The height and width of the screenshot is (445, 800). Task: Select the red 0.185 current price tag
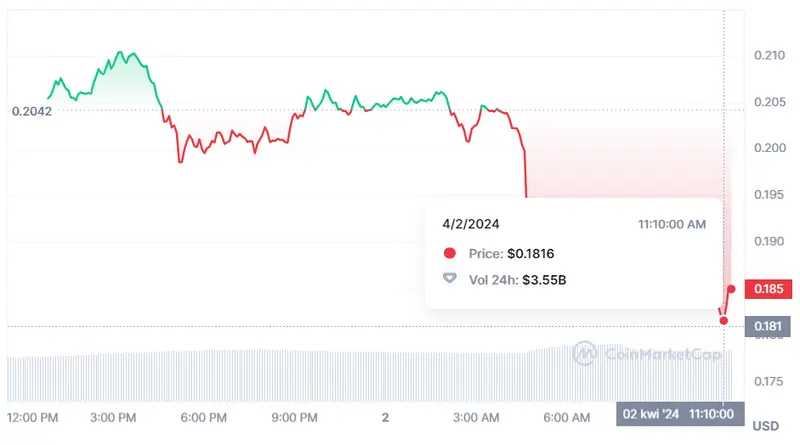pos(767,289)
